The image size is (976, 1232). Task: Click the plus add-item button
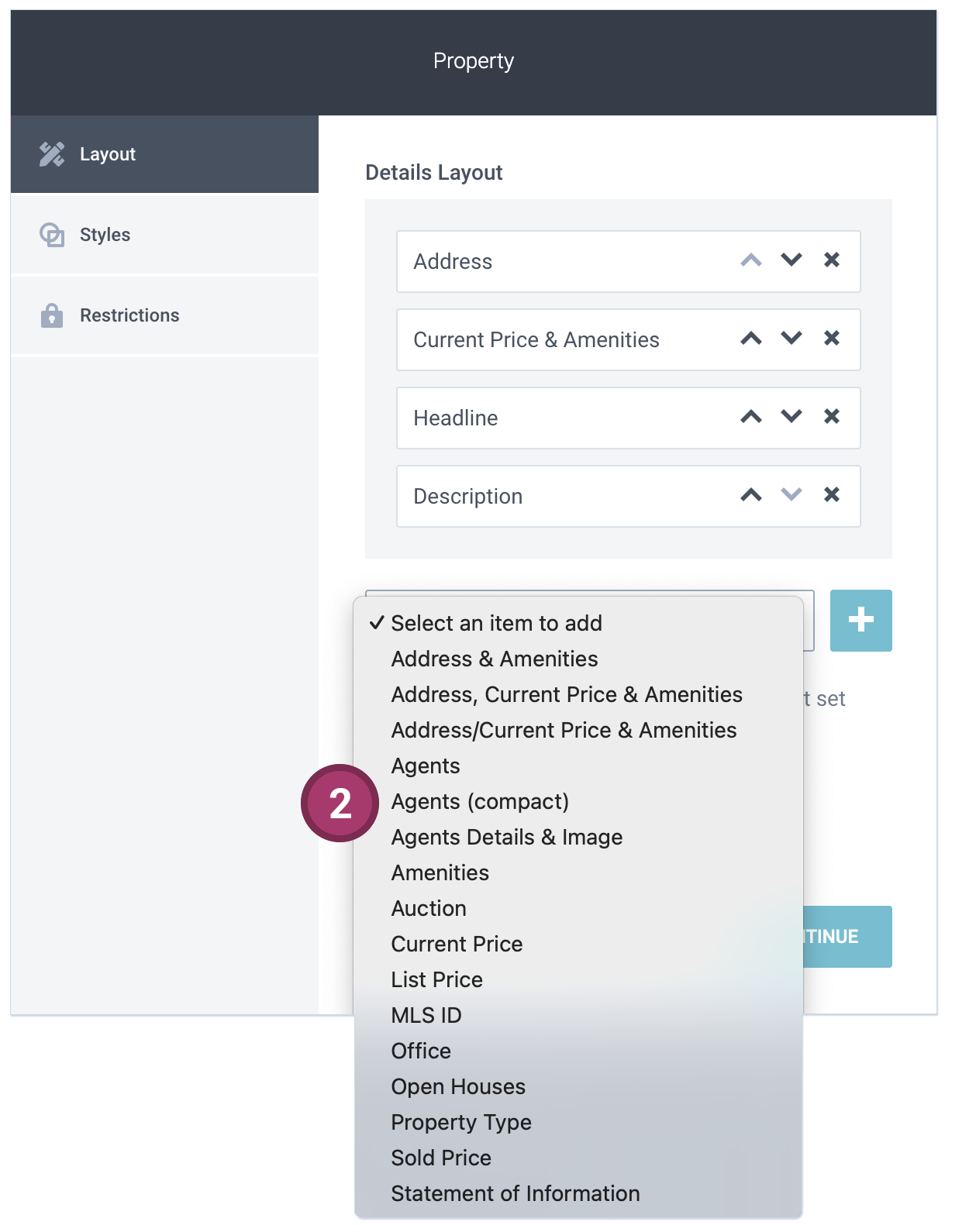860,620
